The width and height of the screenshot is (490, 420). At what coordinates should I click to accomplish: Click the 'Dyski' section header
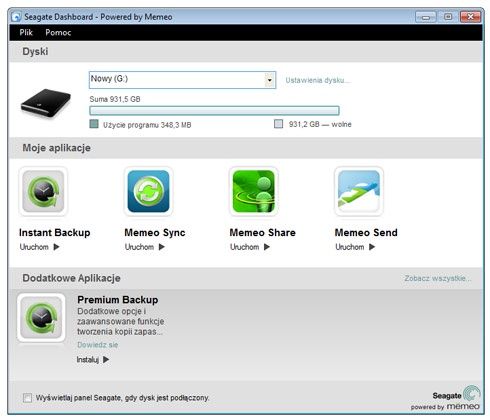35,52
